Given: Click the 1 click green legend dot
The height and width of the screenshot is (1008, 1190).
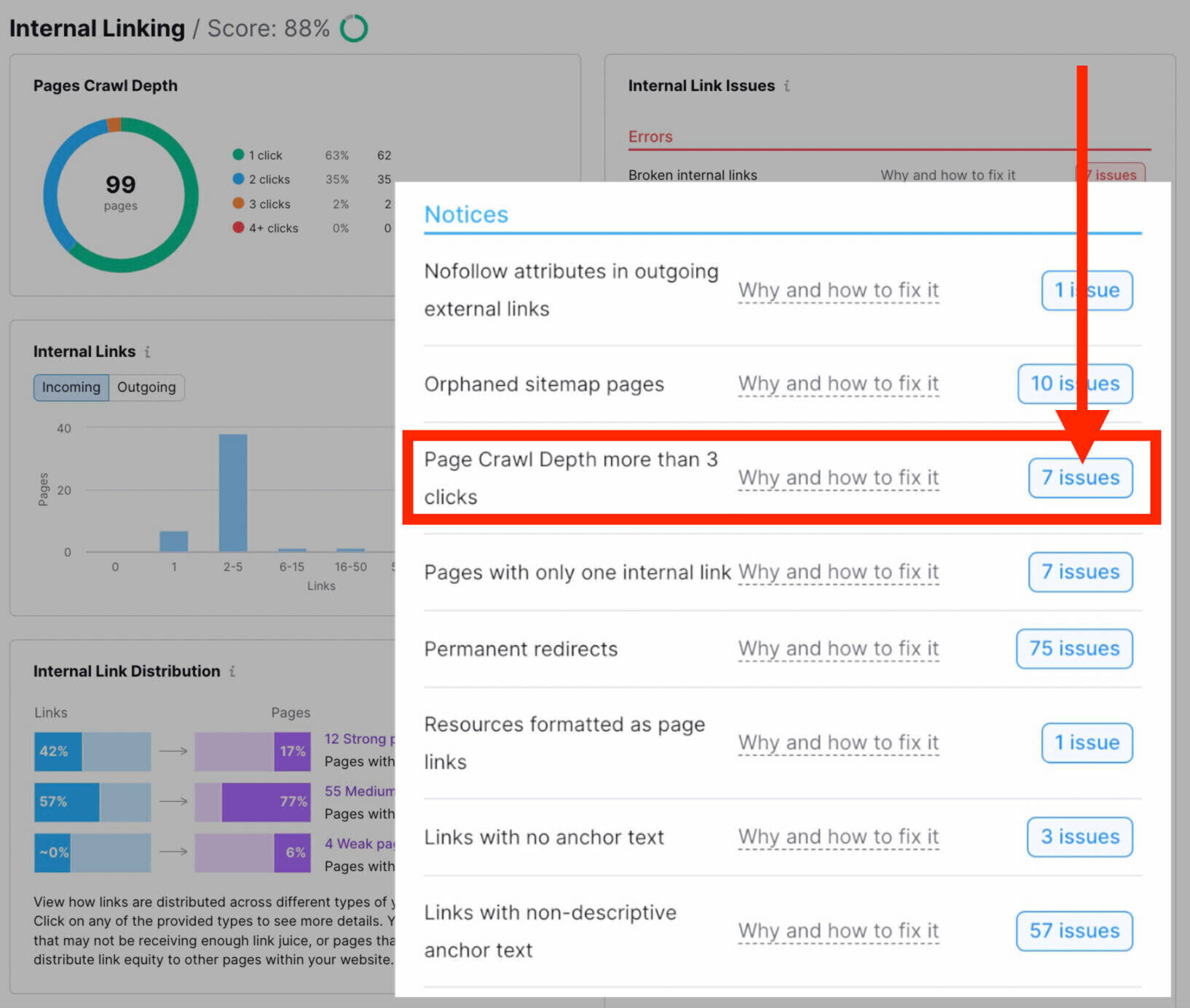Looking at the screenshot, I should tap(238, 154).
